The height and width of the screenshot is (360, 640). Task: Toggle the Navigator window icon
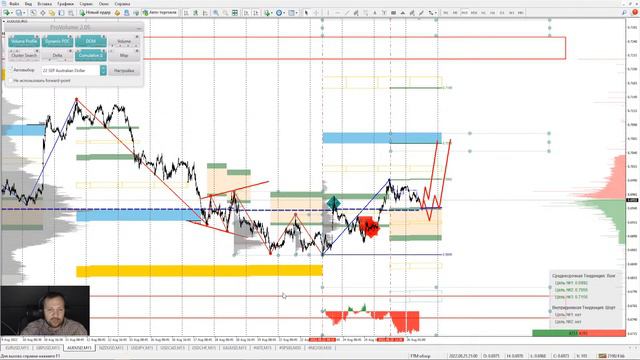point(52,13)
